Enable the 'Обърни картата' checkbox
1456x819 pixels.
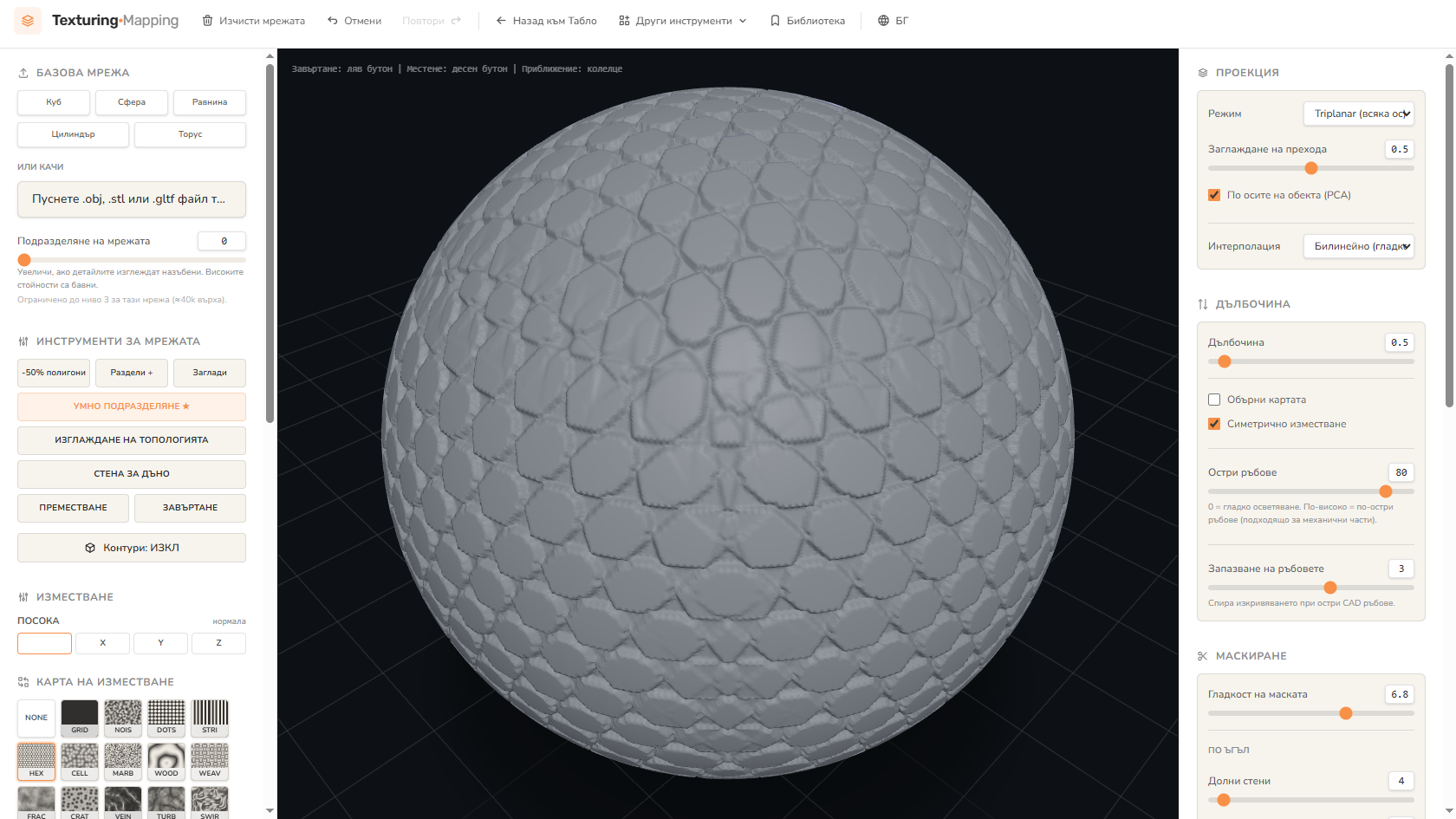pos(1214,400)
